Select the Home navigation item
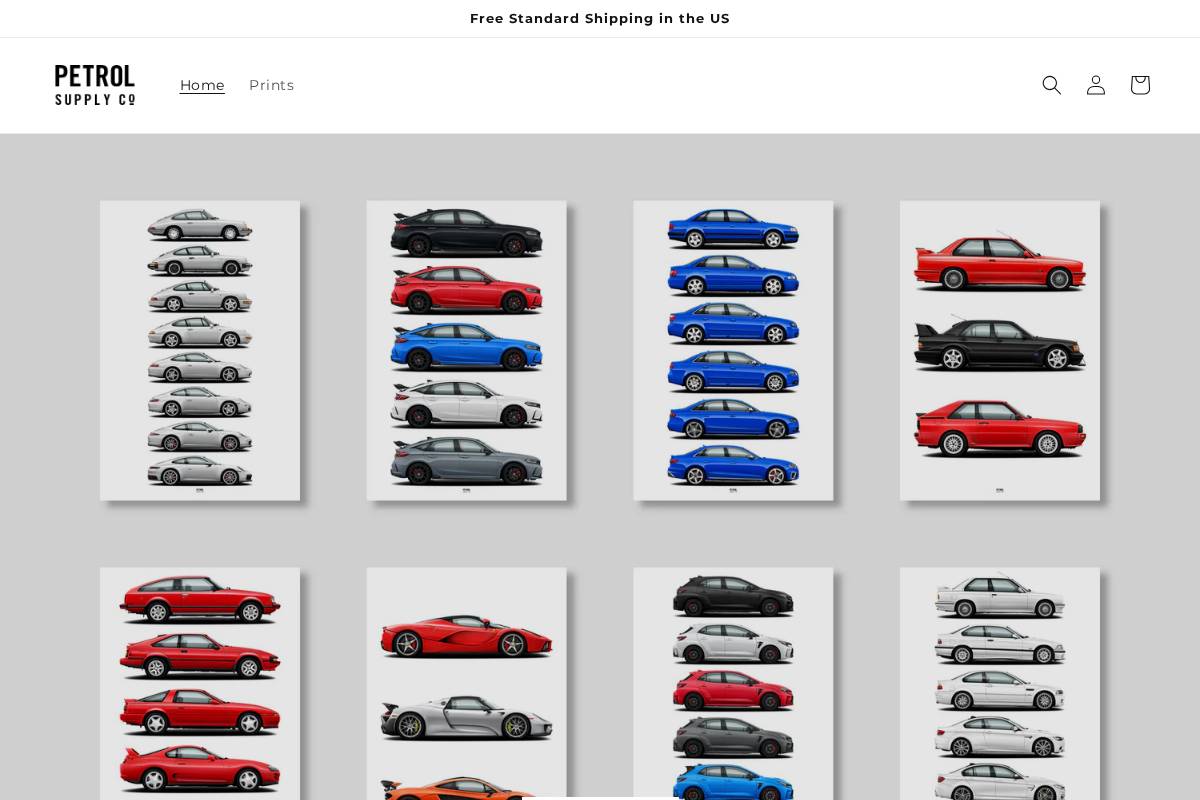This screenshot has height=800, width=1200. pos(202,85)
